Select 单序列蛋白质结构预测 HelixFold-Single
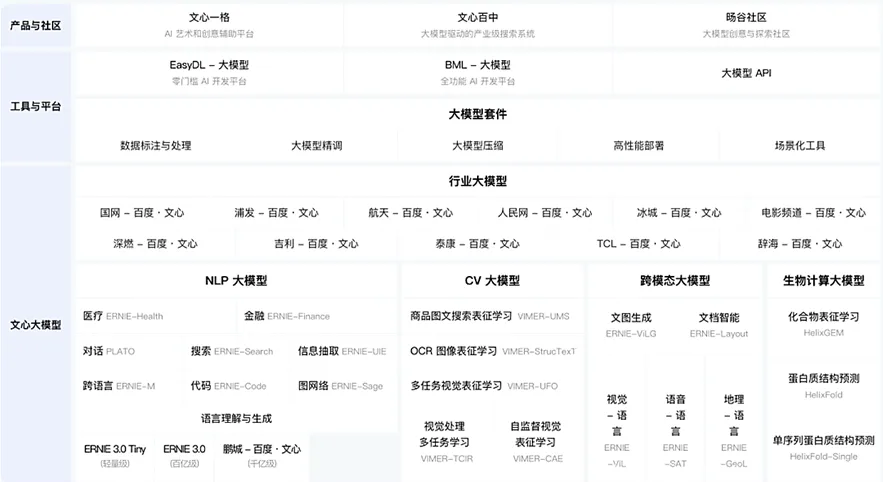The image size is (883, 482). pyautogui.click(x=823, y=448)
